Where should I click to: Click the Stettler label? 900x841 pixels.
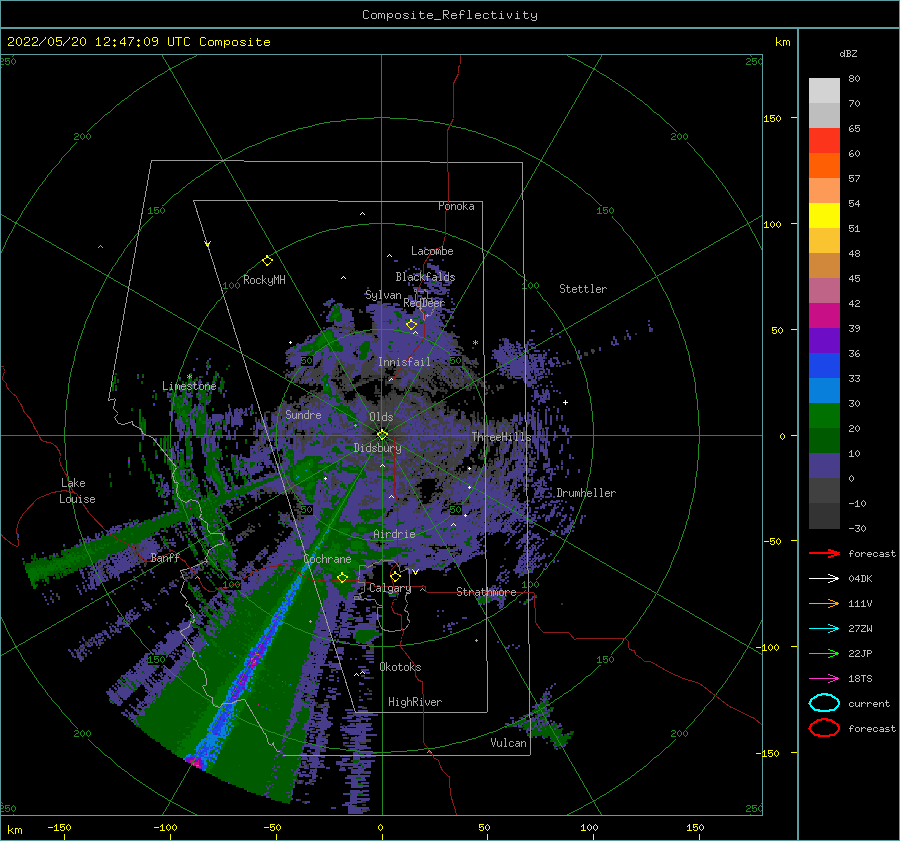(583, 289)
